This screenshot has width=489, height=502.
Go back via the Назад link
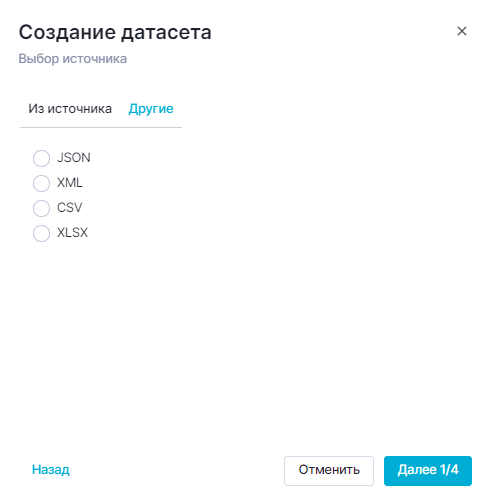click(x=51, y=470)
